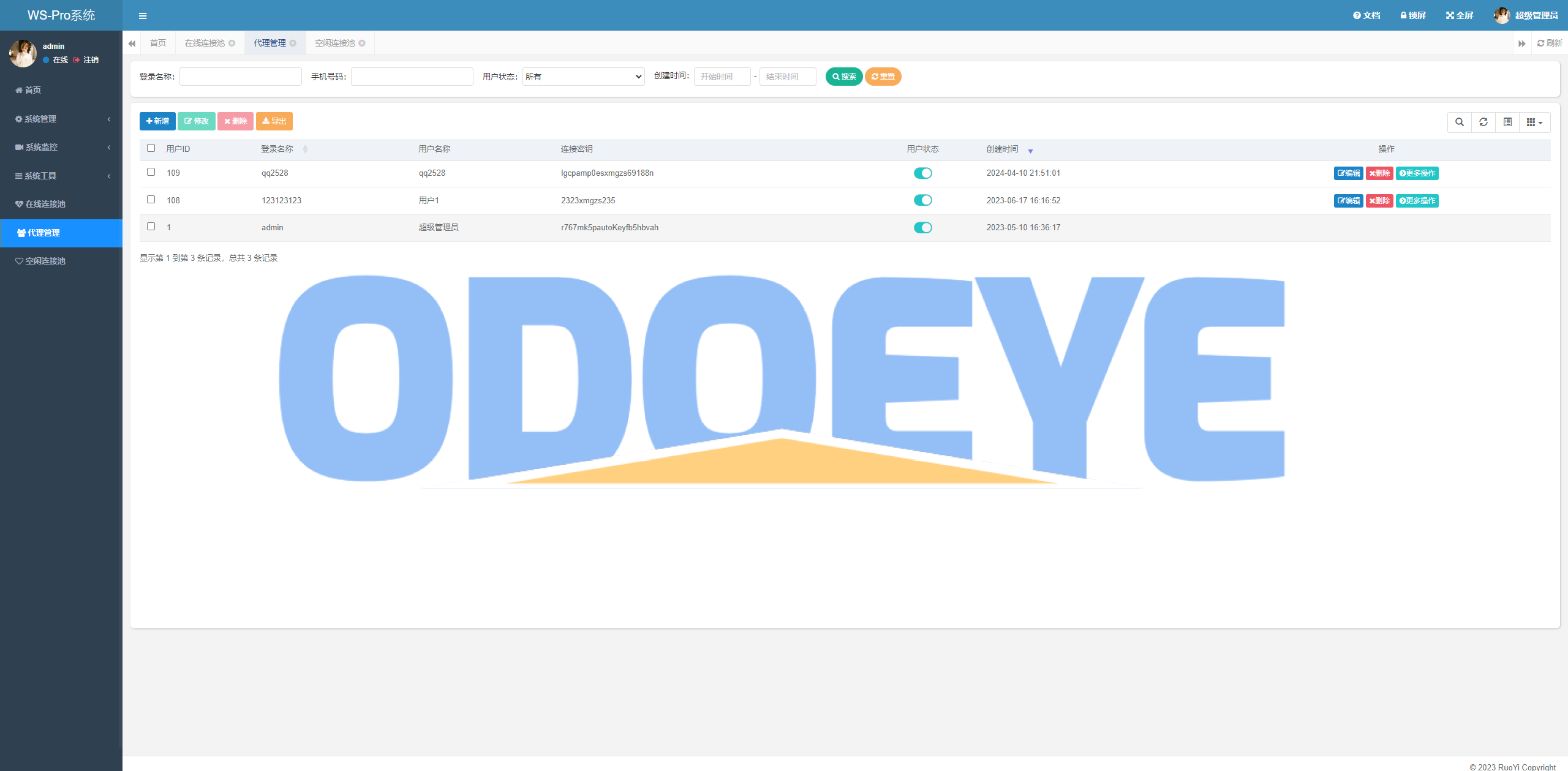The image size is (1568, 771).
Task: Click the orange 重置 button
Action: tap(883, 77)
